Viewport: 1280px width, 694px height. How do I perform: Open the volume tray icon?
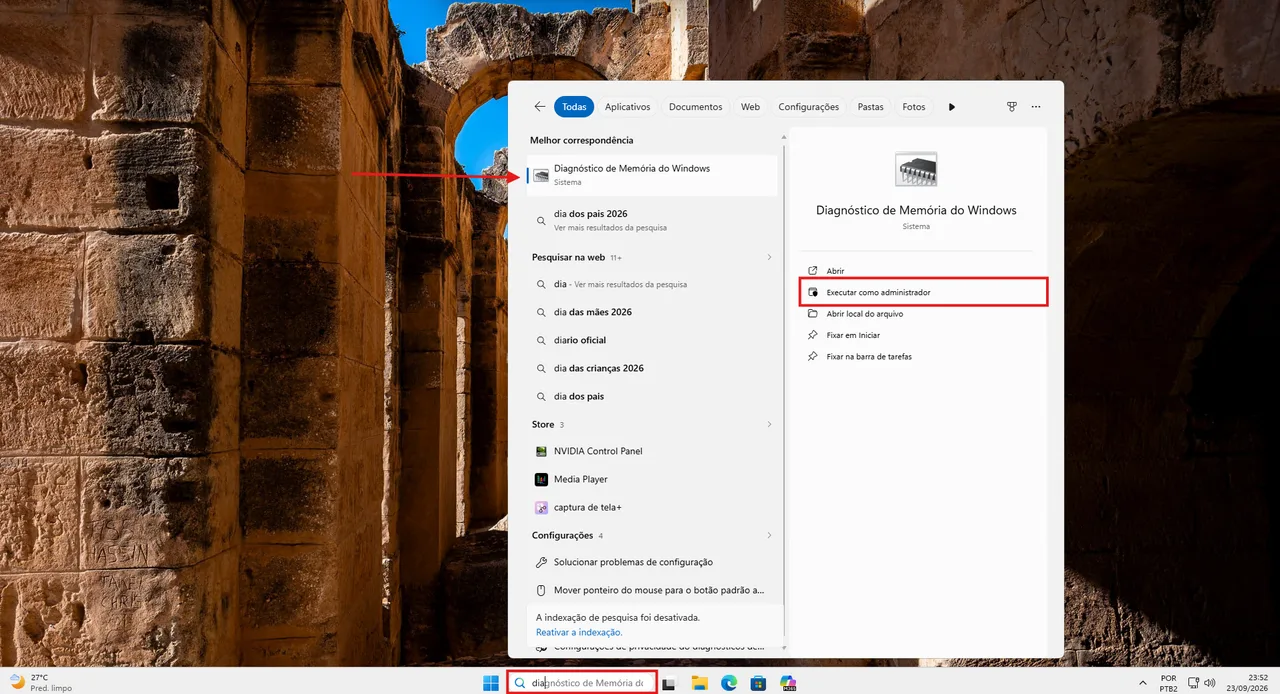coord(1210,682)
